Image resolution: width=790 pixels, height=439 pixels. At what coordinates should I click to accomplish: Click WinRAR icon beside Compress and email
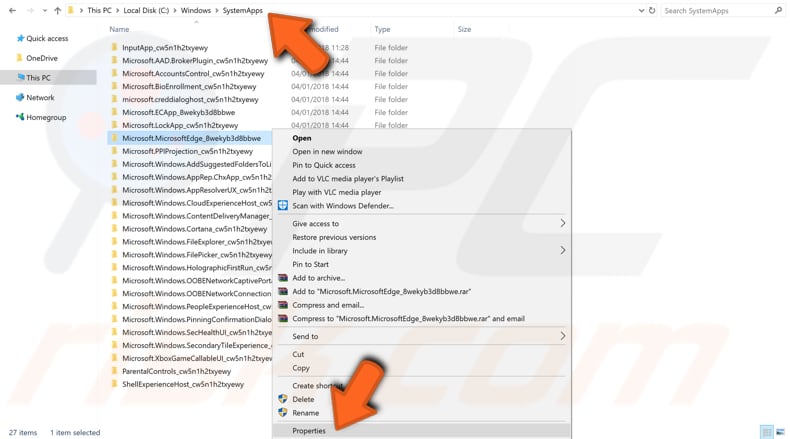point(283,305)
